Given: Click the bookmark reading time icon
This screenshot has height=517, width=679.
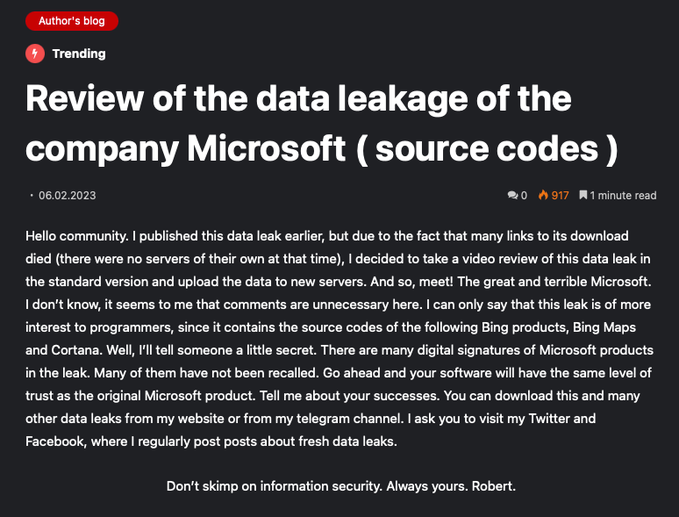Looking at the screenshot, I should point(583,195).
